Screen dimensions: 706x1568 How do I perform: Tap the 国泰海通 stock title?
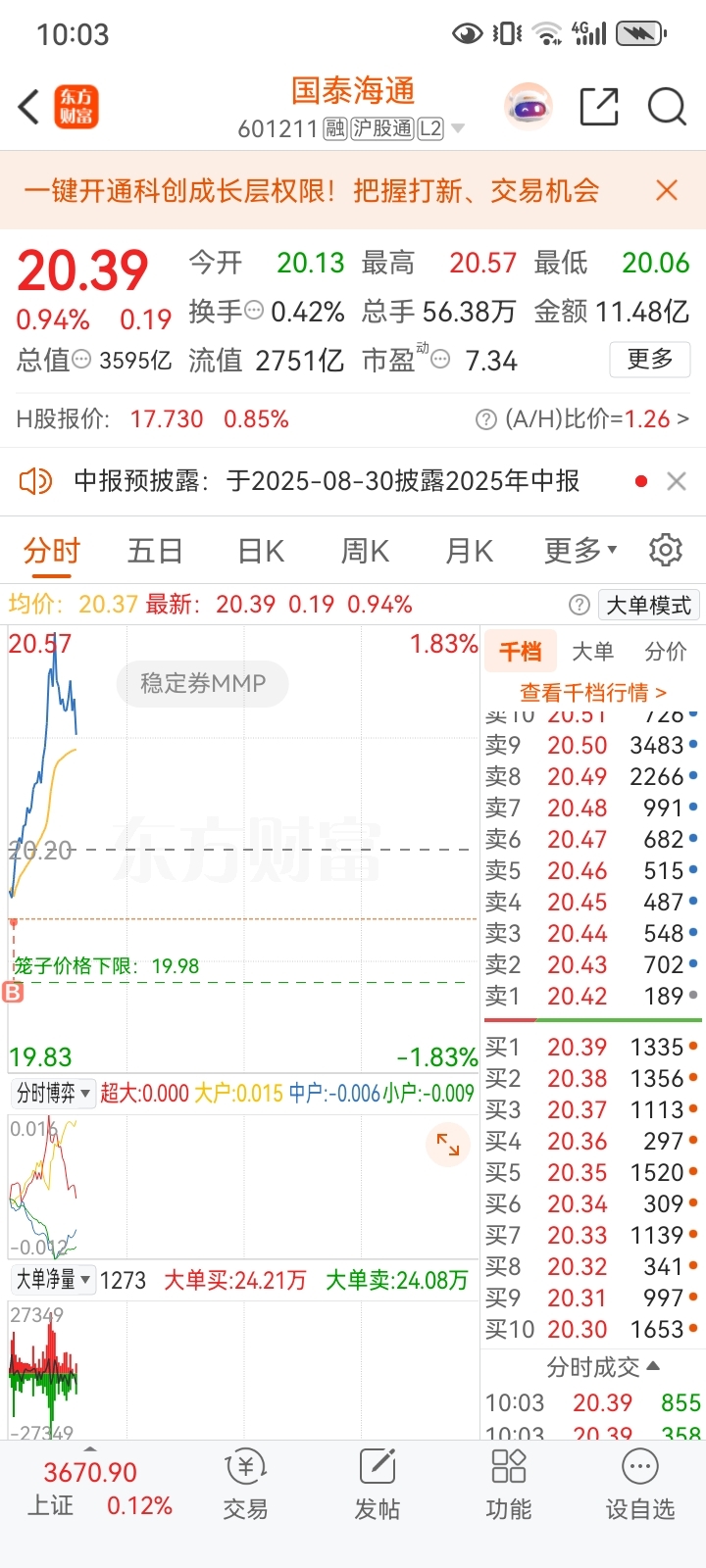pyautogui.click(x=353, y=91)
